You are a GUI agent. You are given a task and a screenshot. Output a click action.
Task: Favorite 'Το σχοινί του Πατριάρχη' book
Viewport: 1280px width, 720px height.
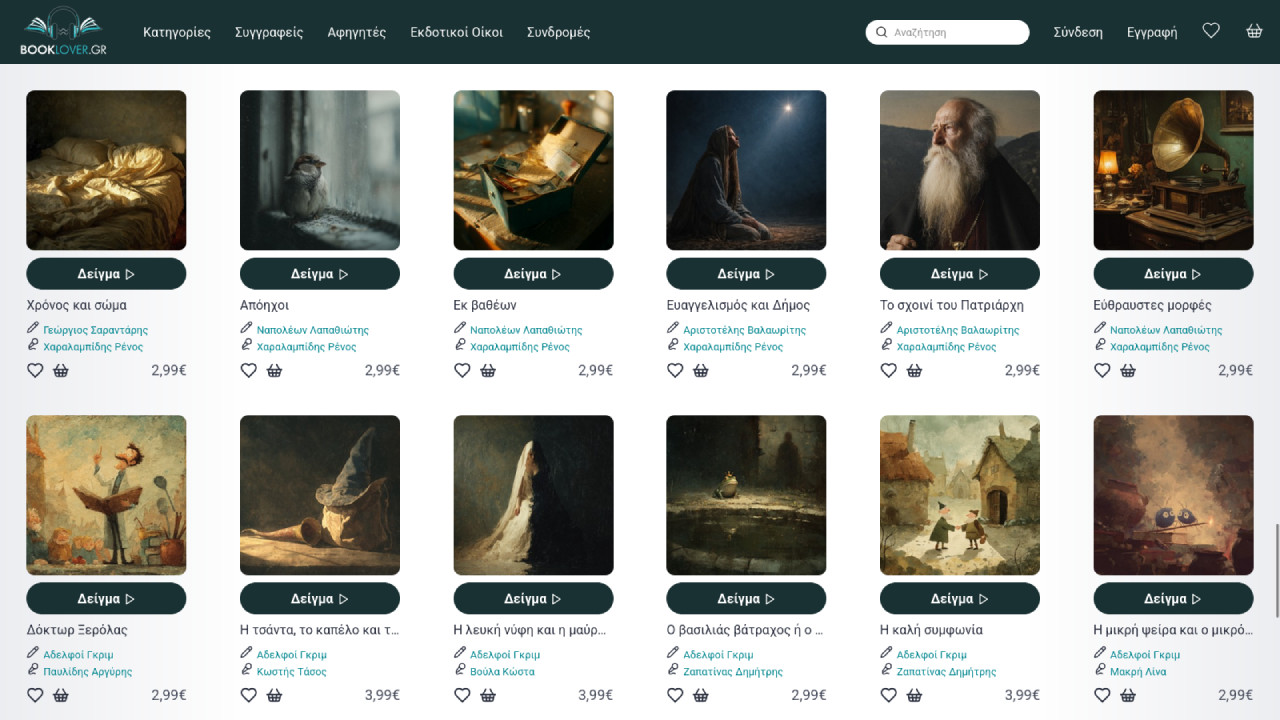tap(889, 370)
